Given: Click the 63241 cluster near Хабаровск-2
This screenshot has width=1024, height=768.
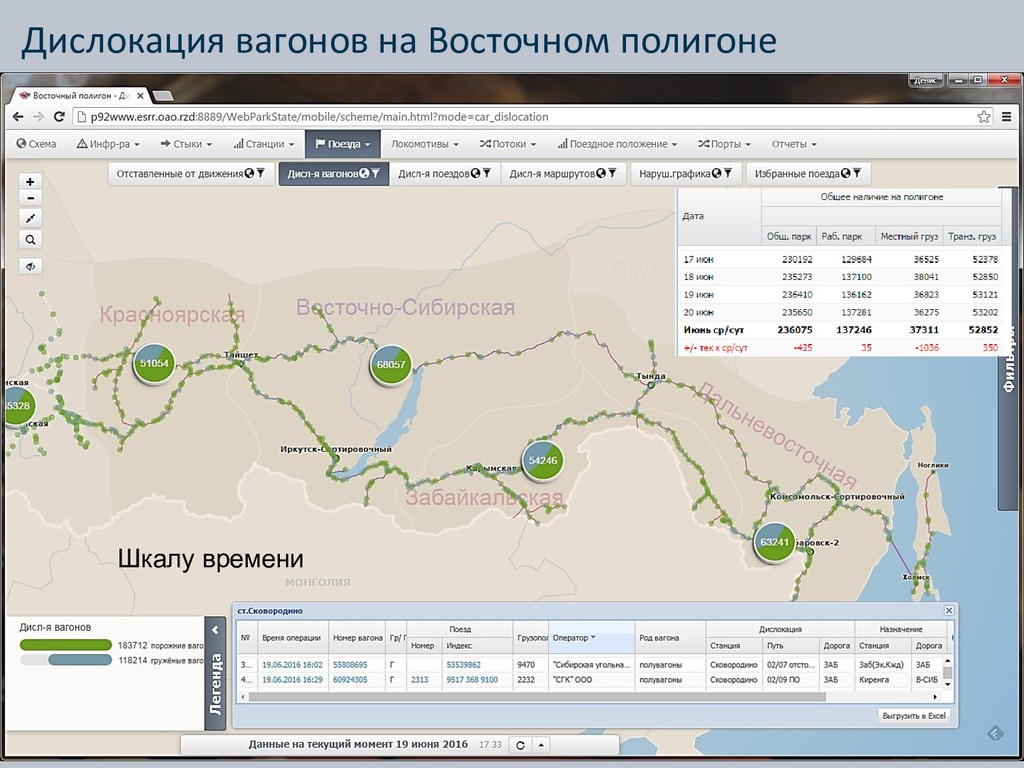Looking at the screenshot, I should (x=775, y=542).
